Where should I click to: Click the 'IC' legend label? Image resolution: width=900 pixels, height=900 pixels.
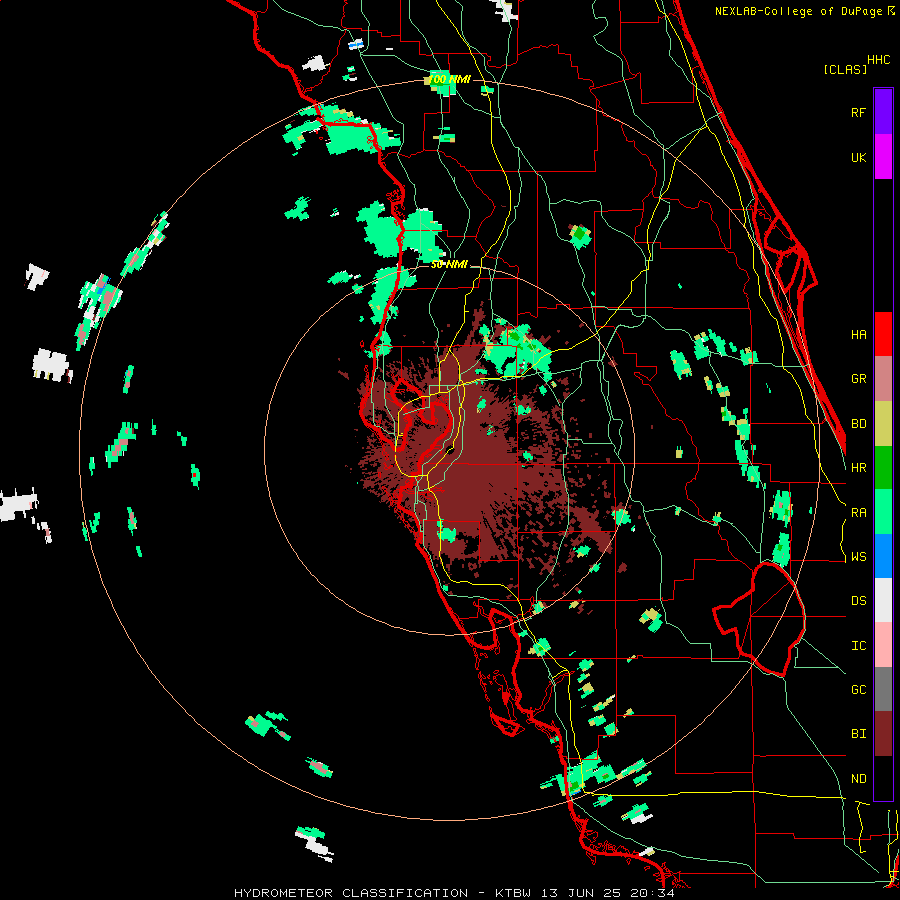pyautogui.click(x=858, y=645)
